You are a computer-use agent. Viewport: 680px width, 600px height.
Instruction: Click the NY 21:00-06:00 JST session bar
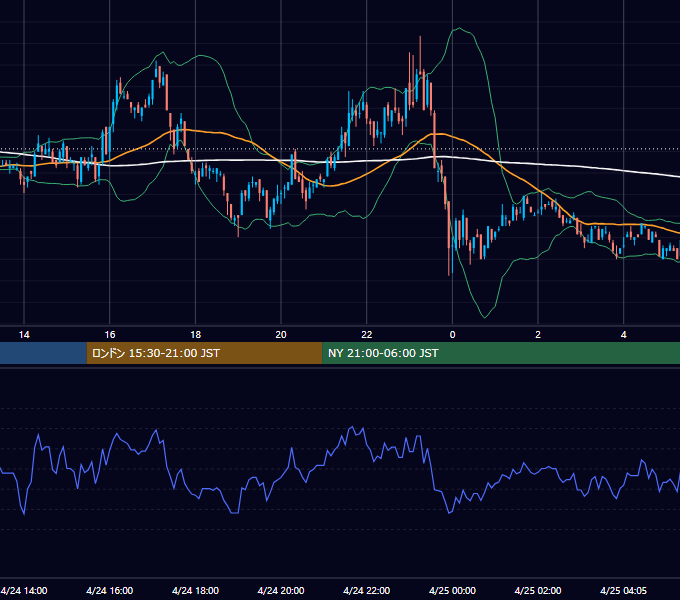point(501,353)
